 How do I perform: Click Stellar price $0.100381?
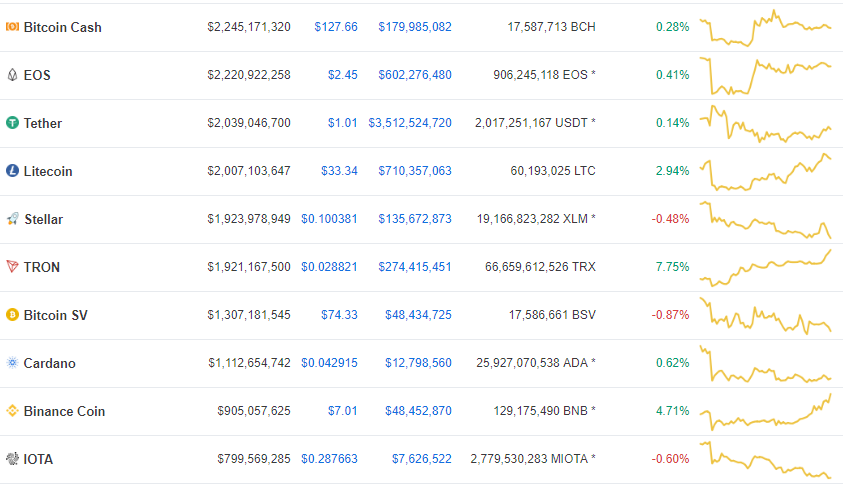tap(329, 219)
